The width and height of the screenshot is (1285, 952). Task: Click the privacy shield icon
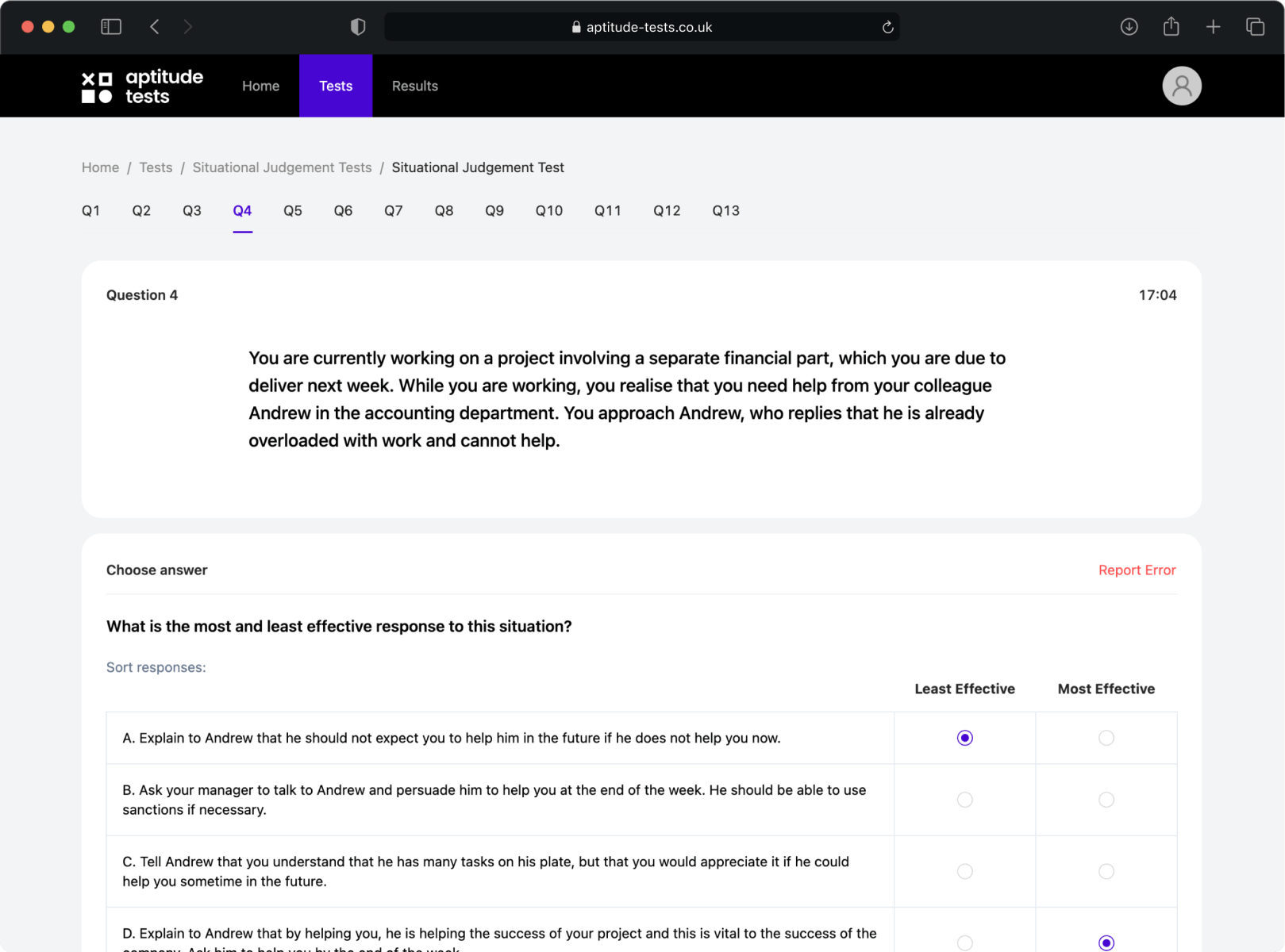[358, 27]
